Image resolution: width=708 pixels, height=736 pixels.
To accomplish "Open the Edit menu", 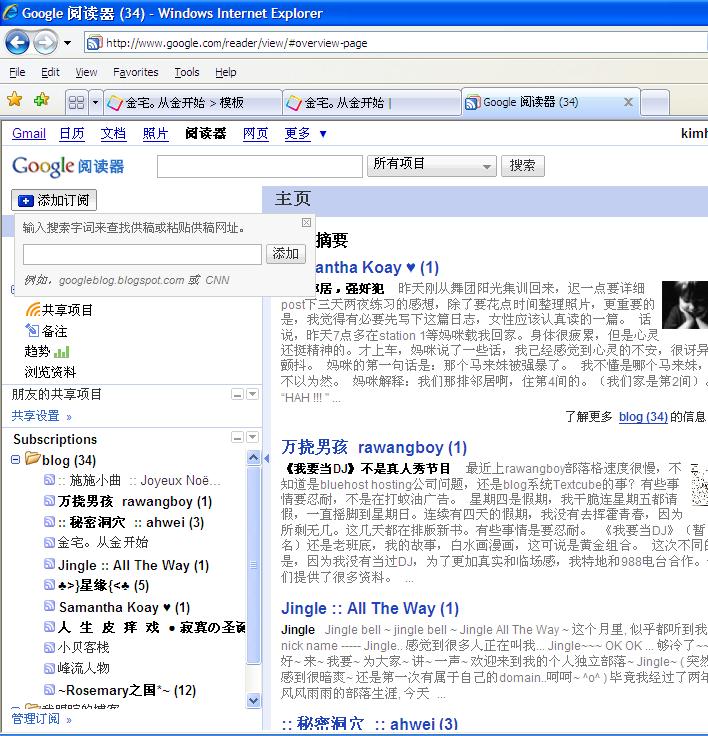I will pos(50,72).
